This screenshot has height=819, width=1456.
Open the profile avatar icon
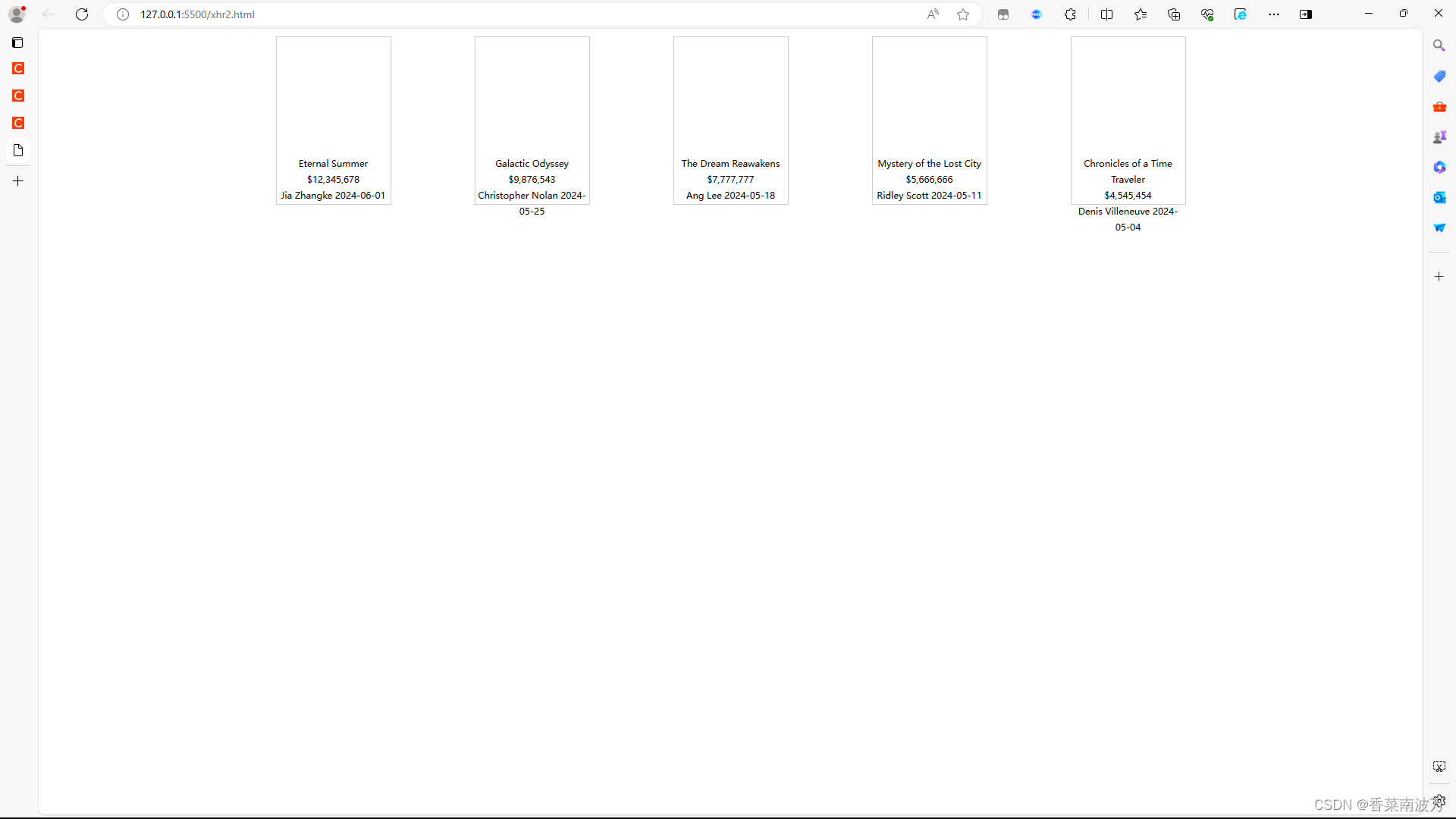pos(17,14)
